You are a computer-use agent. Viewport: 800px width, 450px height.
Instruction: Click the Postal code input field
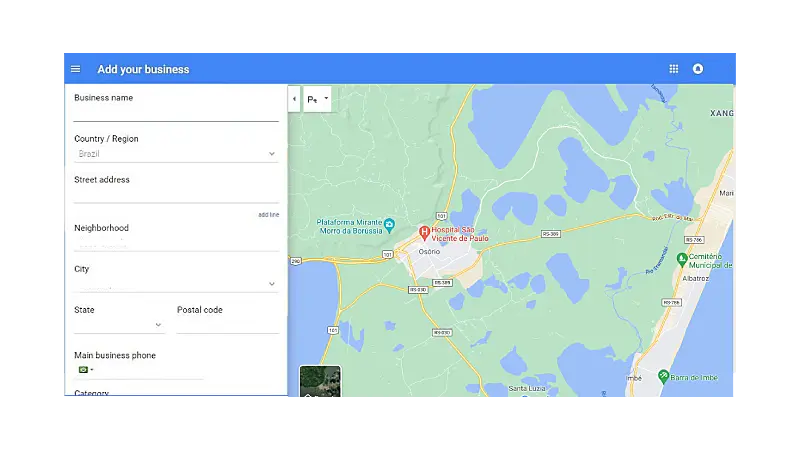(228, 325)
